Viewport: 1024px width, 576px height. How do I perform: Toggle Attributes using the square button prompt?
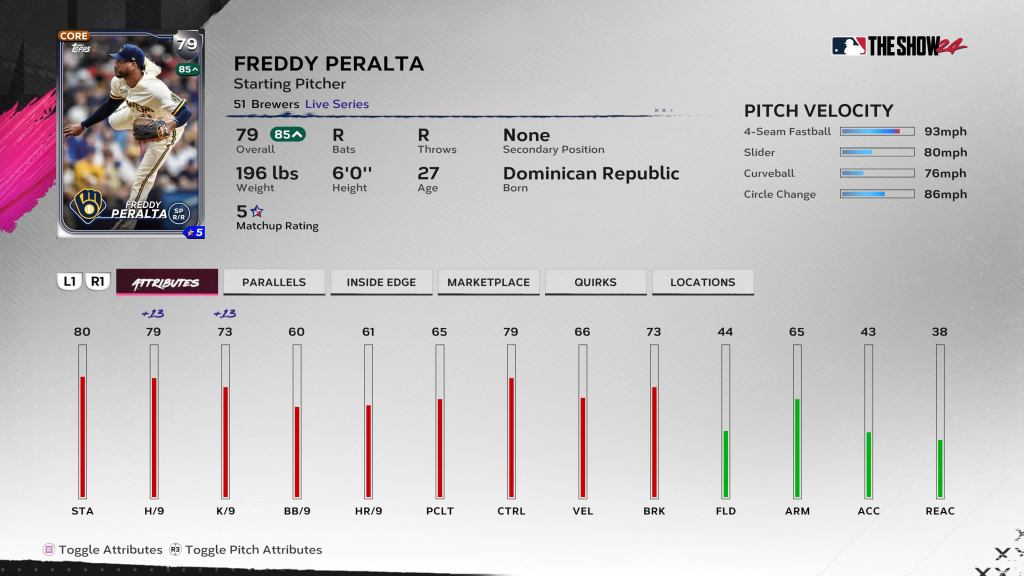point(48,549)
